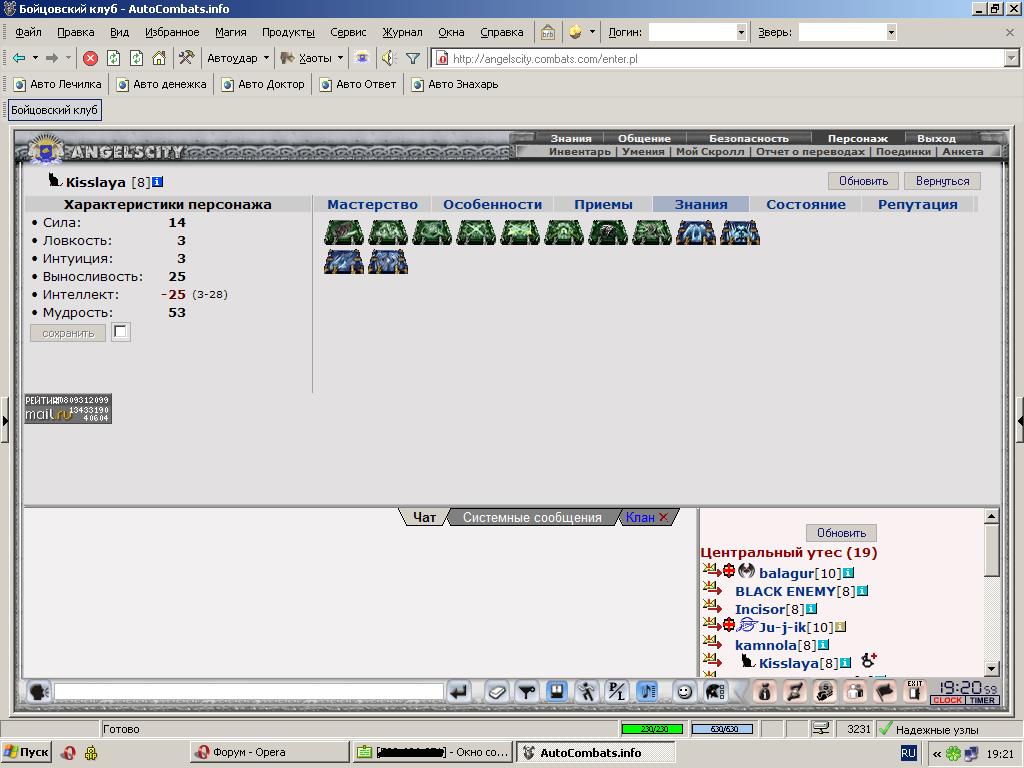Switch to the Мастерство tab
The width and height of the screenshot is (1024, 768).
[x=372, y=204]
